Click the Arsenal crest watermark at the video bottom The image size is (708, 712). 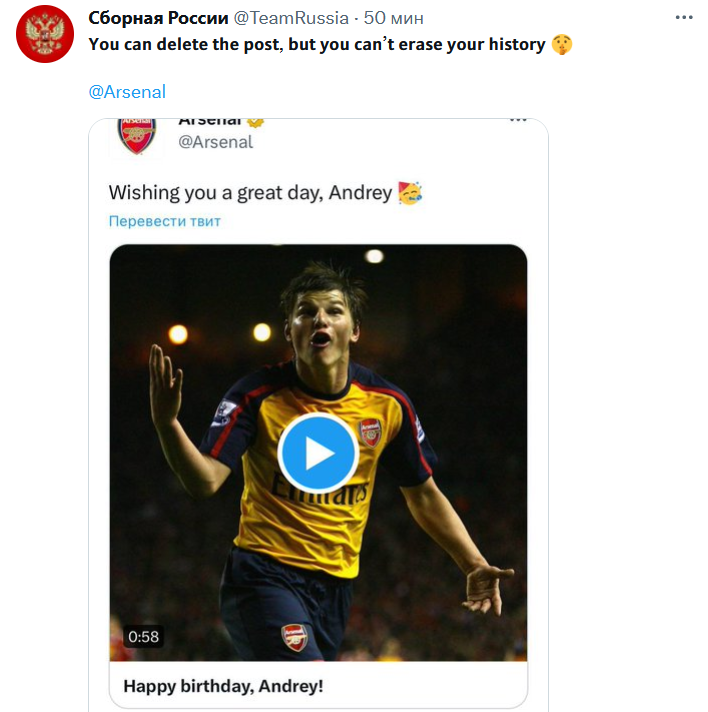(294, 637)
